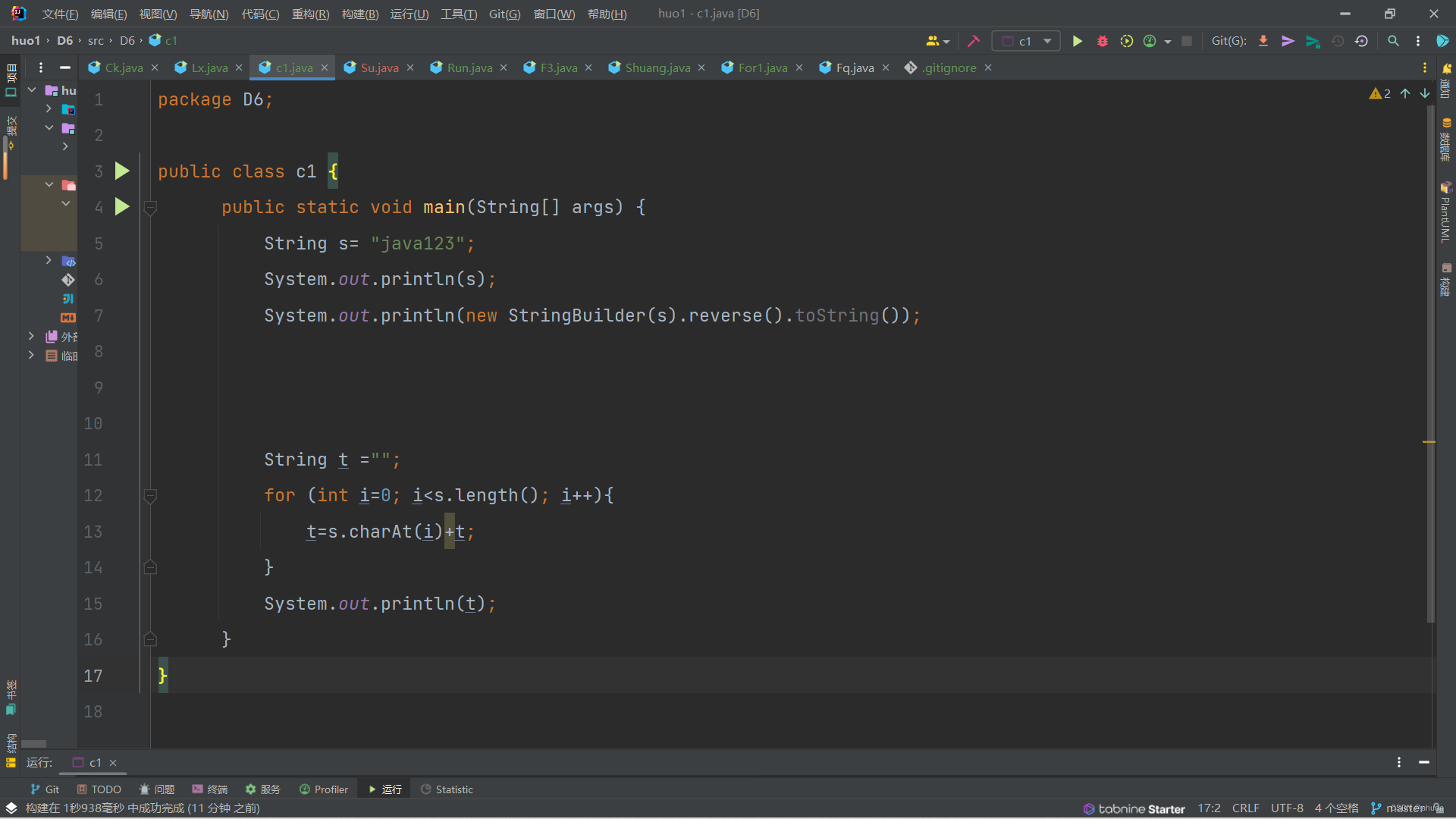Click run gutter arrow beside main method
The height and width of the screenshot is (819, 1456).
coord(122,206)
